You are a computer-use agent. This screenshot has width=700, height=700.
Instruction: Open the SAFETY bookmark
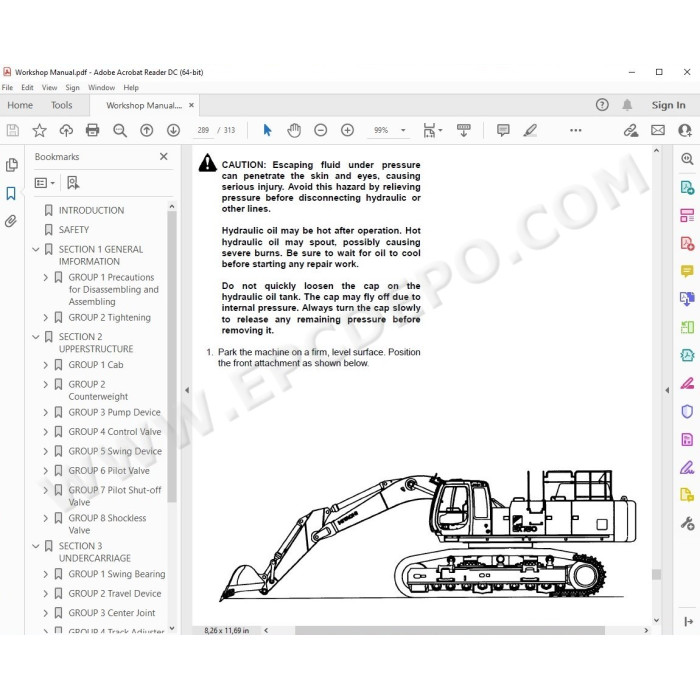pos(74,229)
